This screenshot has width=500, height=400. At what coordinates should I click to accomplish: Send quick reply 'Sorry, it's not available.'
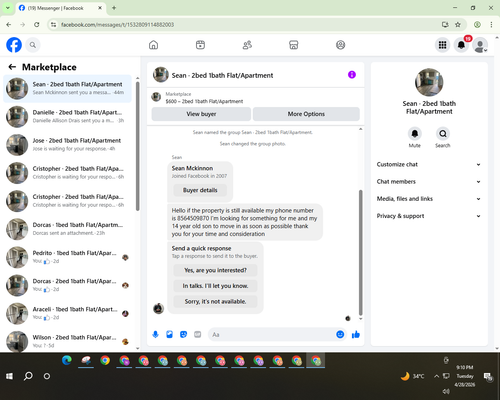[215, 302]
